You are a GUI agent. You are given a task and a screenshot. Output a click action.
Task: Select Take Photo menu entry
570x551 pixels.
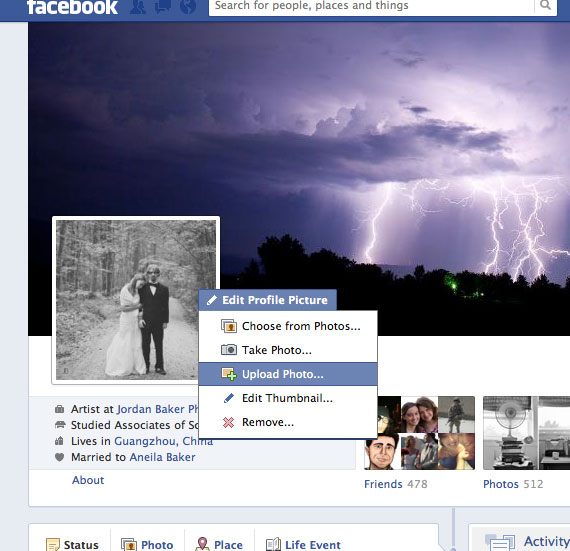(288, 350)
